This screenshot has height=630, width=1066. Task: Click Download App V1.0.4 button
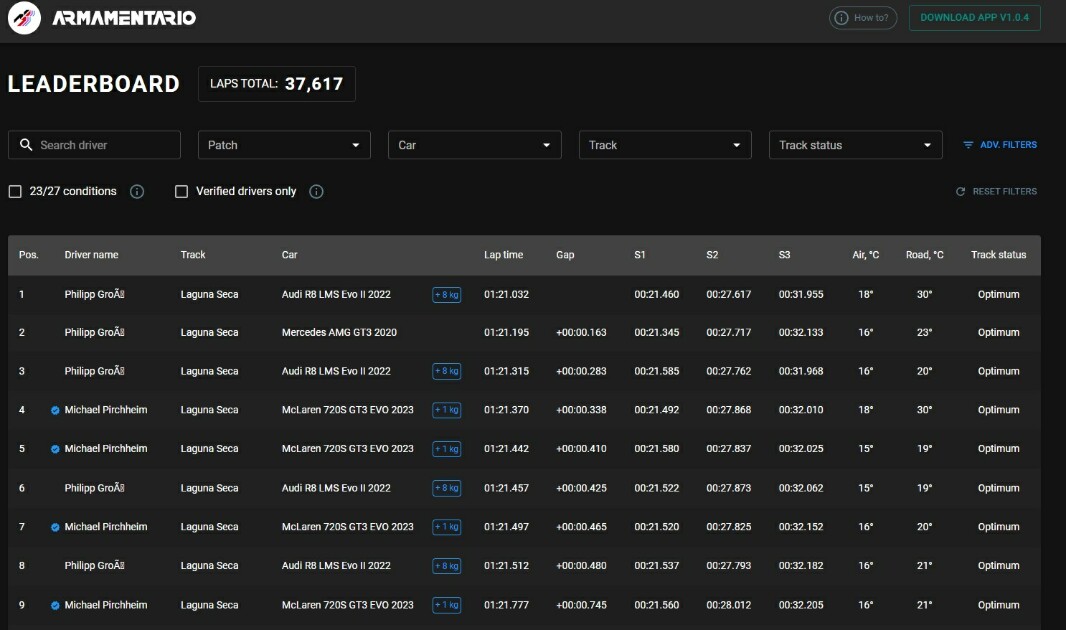(x=974, y=18)
